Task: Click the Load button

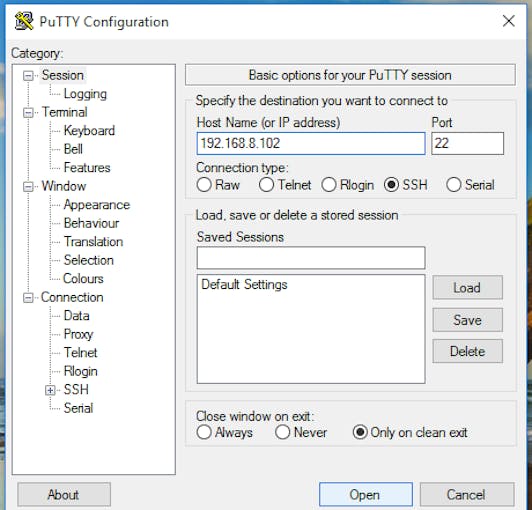Action: pyautogui.click(x=468, y=288)
